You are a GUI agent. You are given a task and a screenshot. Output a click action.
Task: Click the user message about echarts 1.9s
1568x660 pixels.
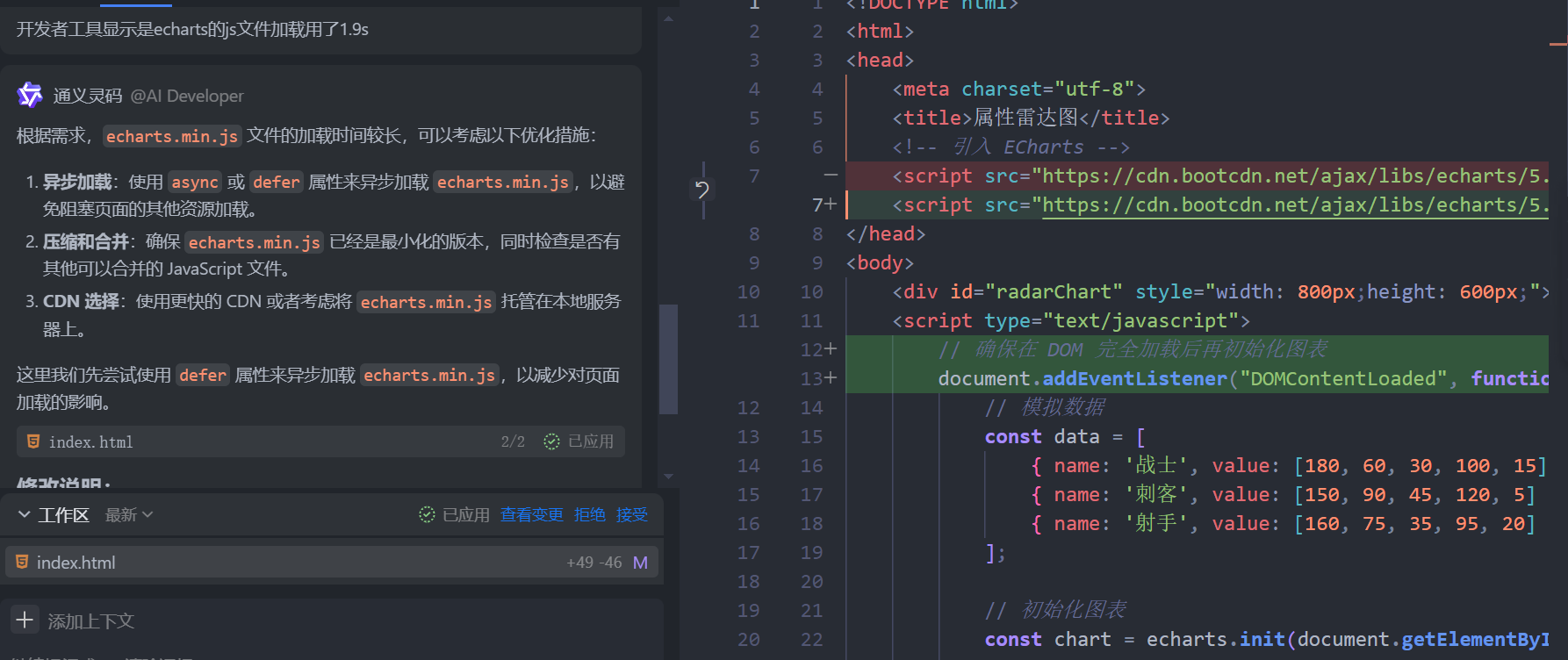point(192,30)
